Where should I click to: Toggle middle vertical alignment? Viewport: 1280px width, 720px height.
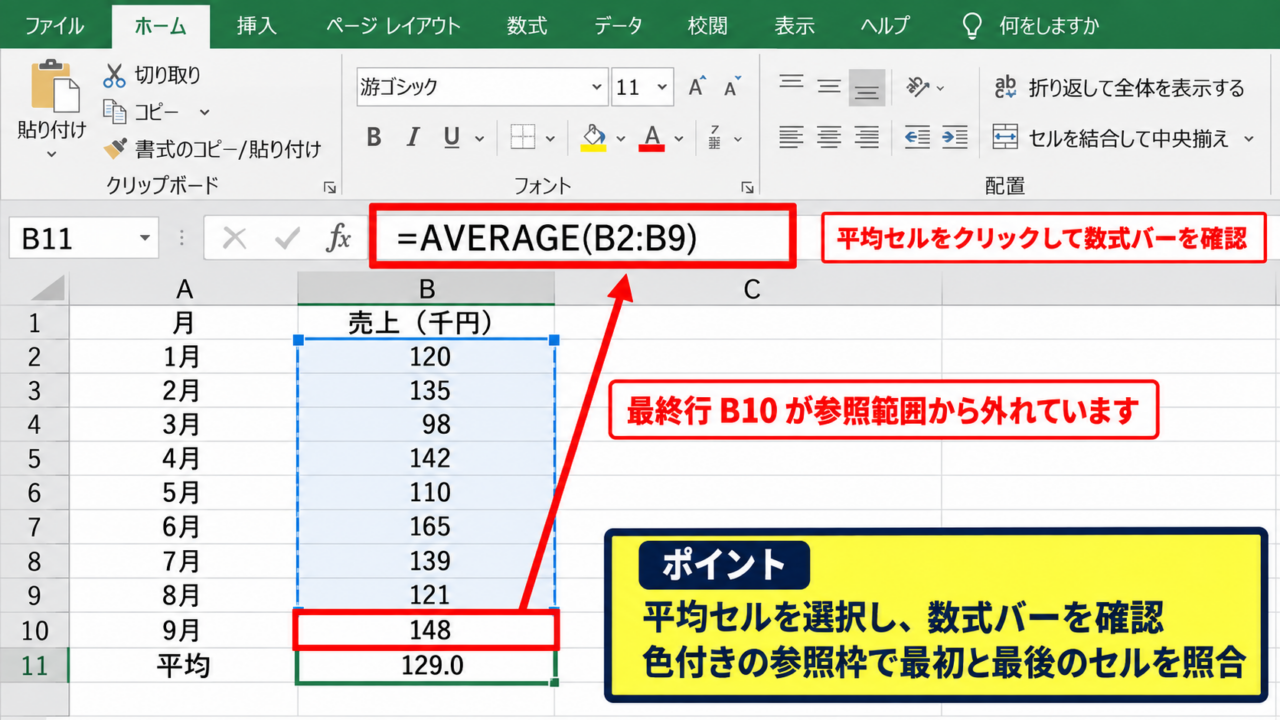point(829,87)
